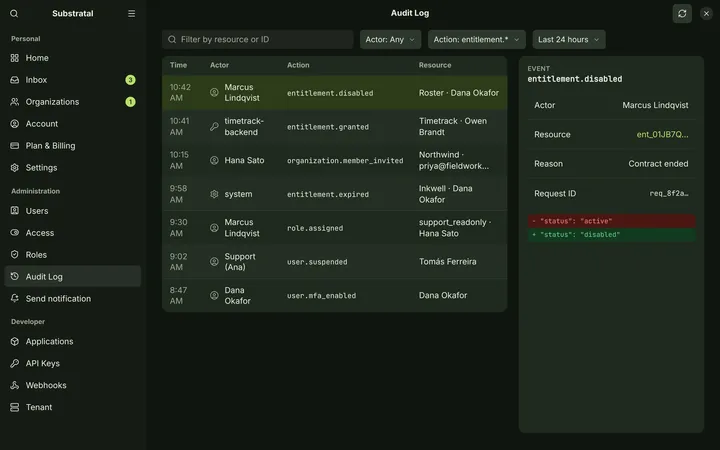
Task: Click the search icon beside Substratal
Action: point(14,13)
